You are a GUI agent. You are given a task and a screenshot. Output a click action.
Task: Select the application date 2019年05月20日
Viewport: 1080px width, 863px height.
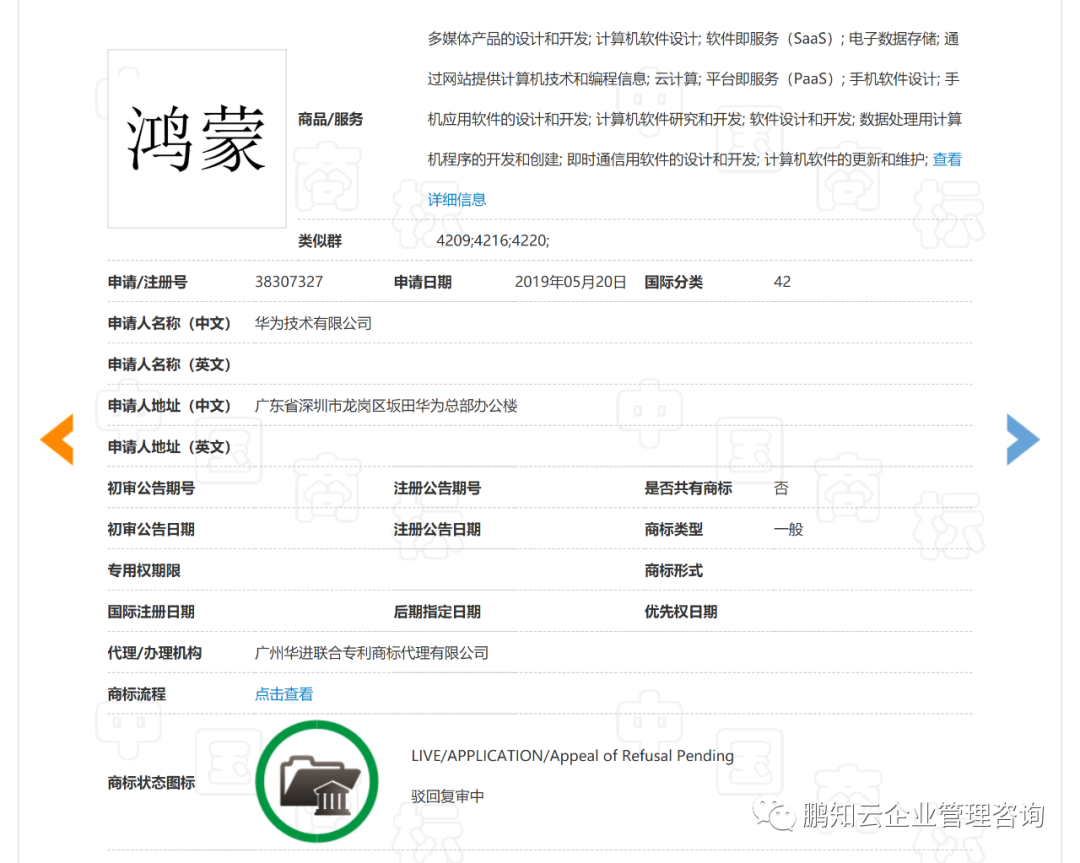[x=570, y=282]
